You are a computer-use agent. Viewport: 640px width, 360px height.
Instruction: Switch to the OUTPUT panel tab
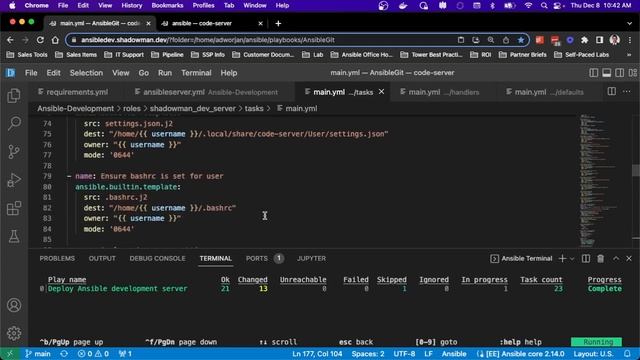(x=102, y=258)
